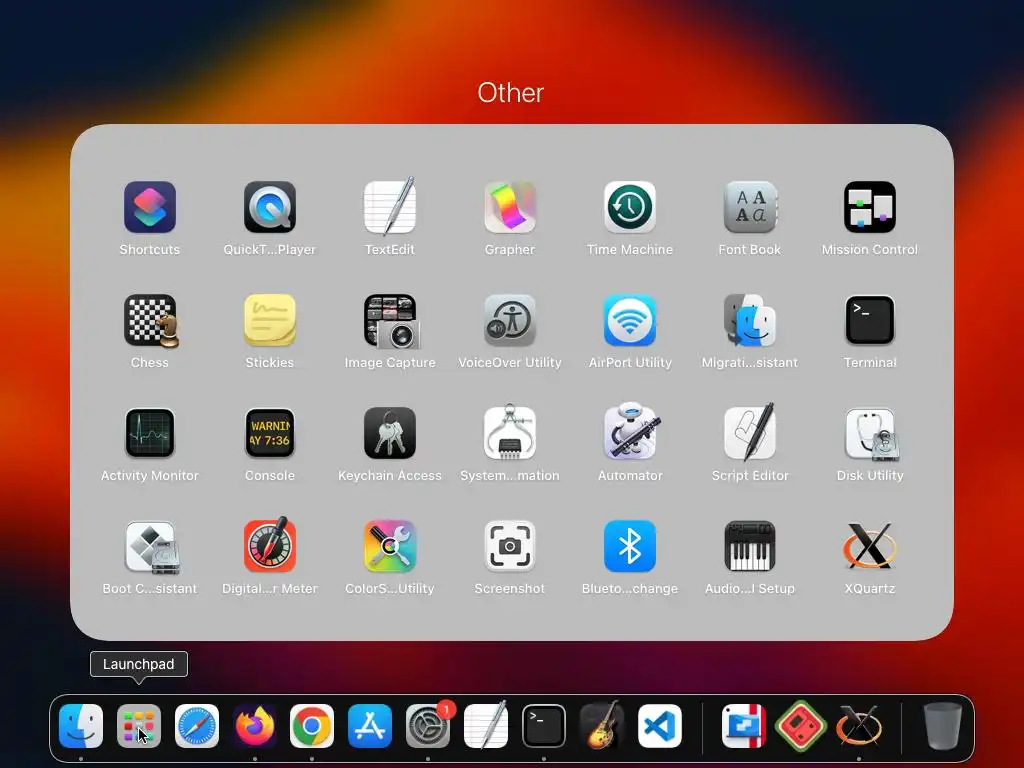Launch the Console app
This screenshot has width=1024, height=768.
pos(270,434)
